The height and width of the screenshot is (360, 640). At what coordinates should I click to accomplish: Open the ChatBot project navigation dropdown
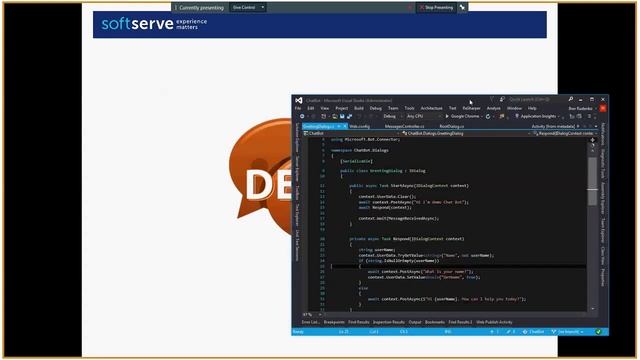point(351,133)
